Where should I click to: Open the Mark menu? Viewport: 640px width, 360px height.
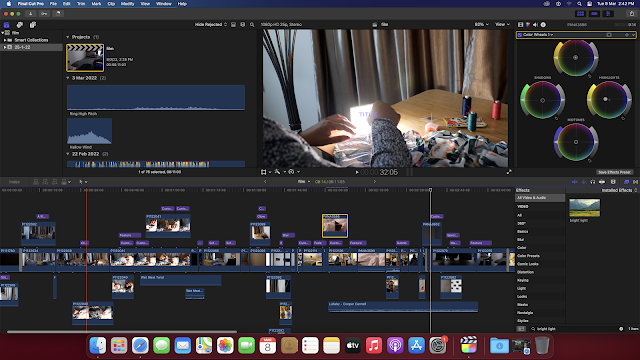coord(96,4)
